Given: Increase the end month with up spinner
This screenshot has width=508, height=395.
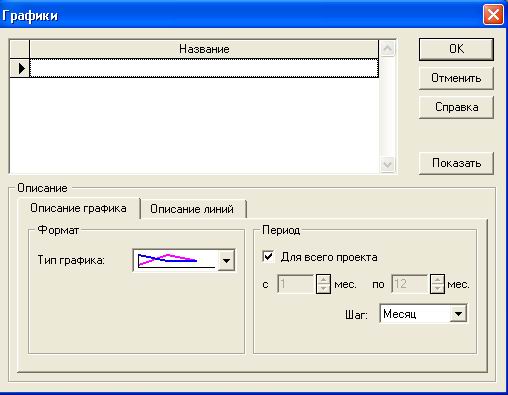Looking at the screenshot, I should tap(437, 279).
